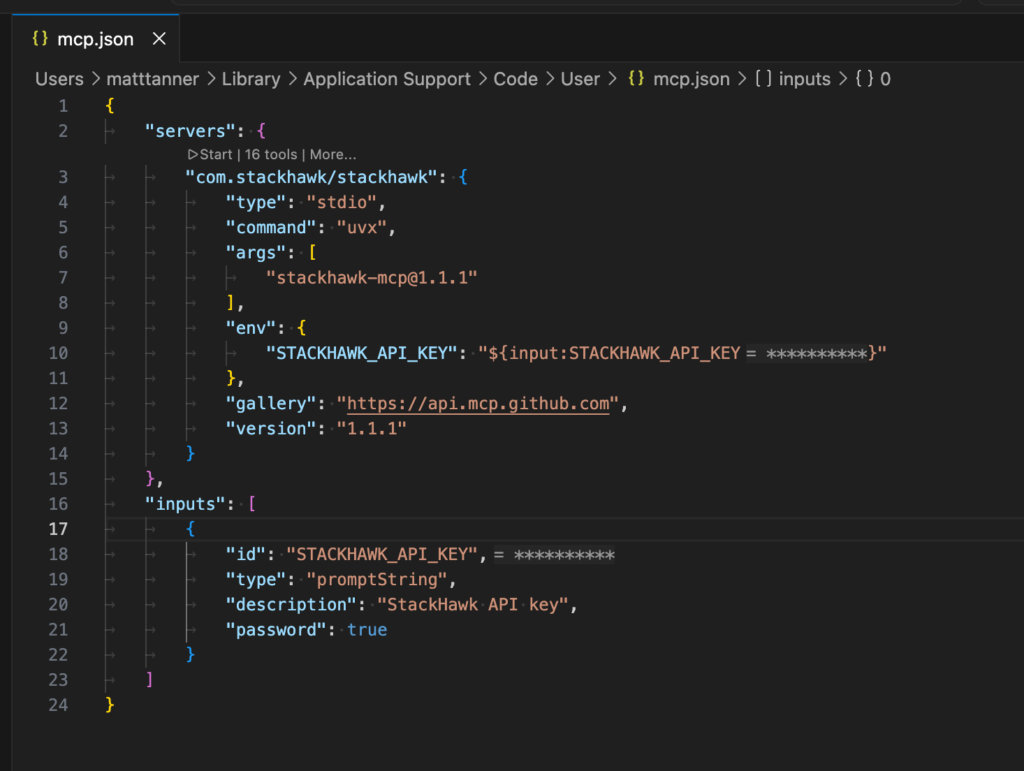The width and height of the screenshot is (1024, 771).
Task: Open the matttanner breadcrumb dropdown
Action: click(x=152, y=78)
